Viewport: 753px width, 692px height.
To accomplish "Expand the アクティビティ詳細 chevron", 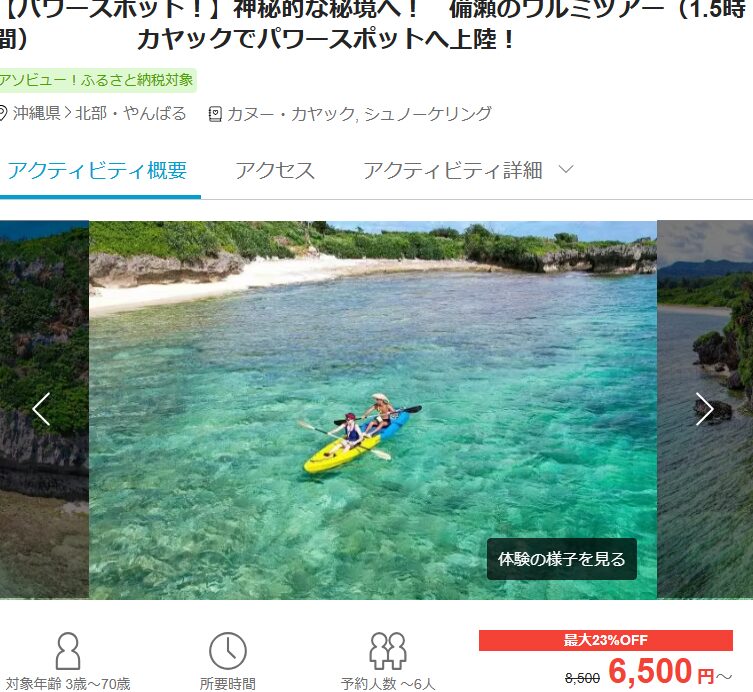I will pos(566,170).
